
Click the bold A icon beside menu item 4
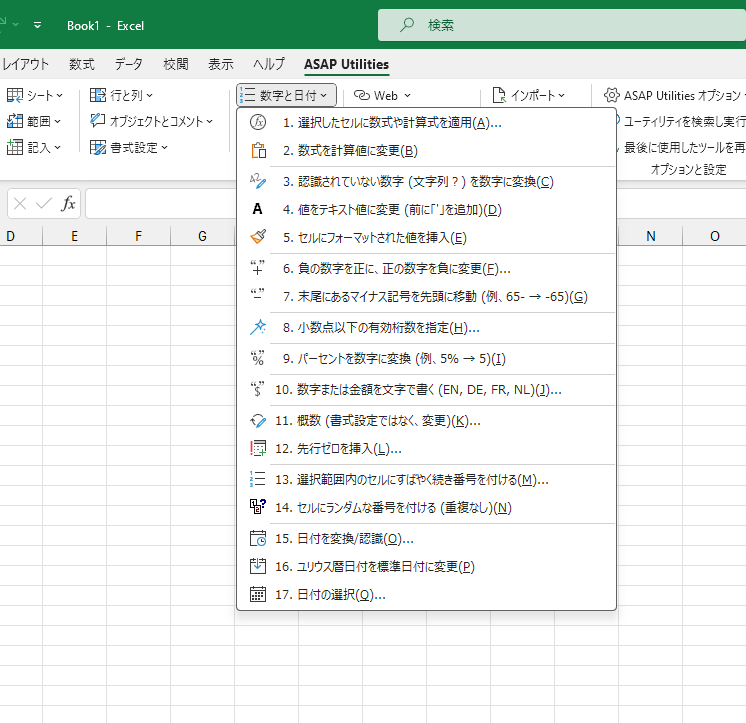[257, 209]
